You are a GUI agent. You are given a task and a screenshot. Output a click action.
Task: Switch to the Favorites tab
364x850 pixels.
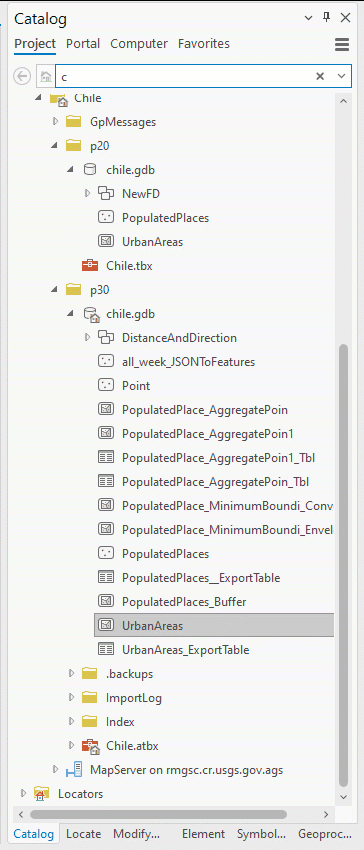click(x=204, y=43)
